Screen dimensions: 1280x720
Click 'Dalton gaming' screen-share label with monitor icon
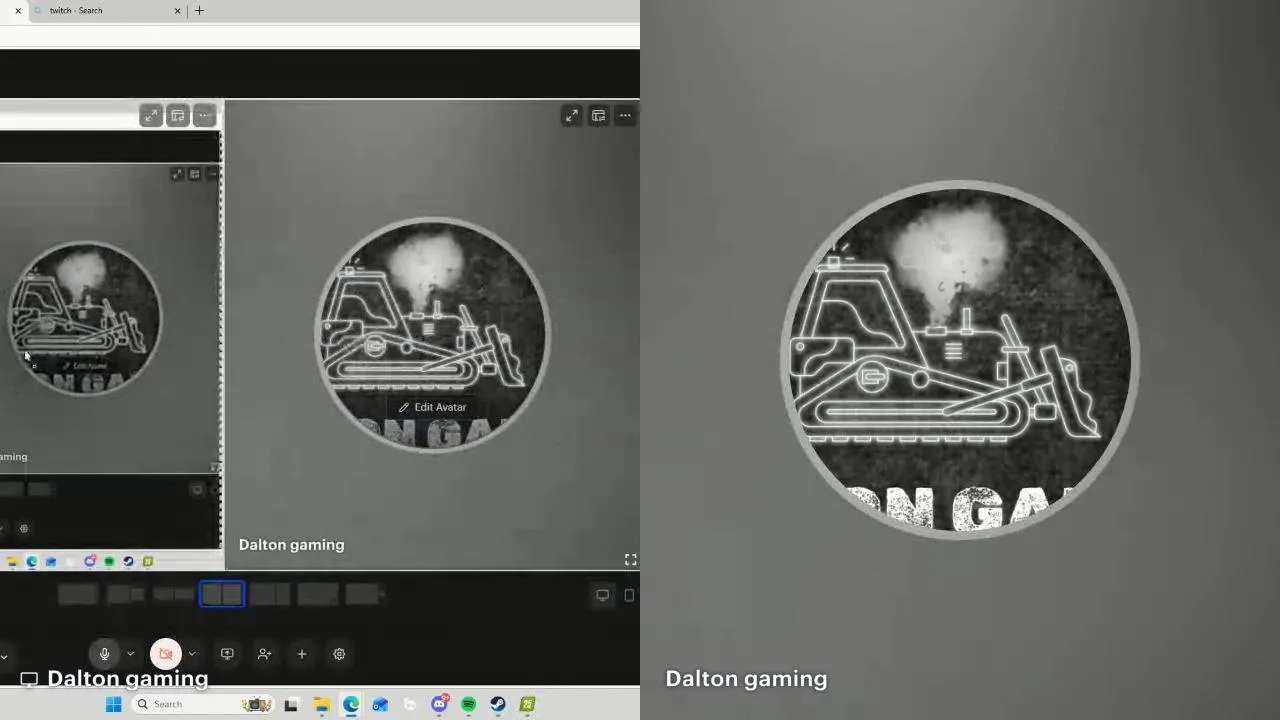tap(114, 679)
